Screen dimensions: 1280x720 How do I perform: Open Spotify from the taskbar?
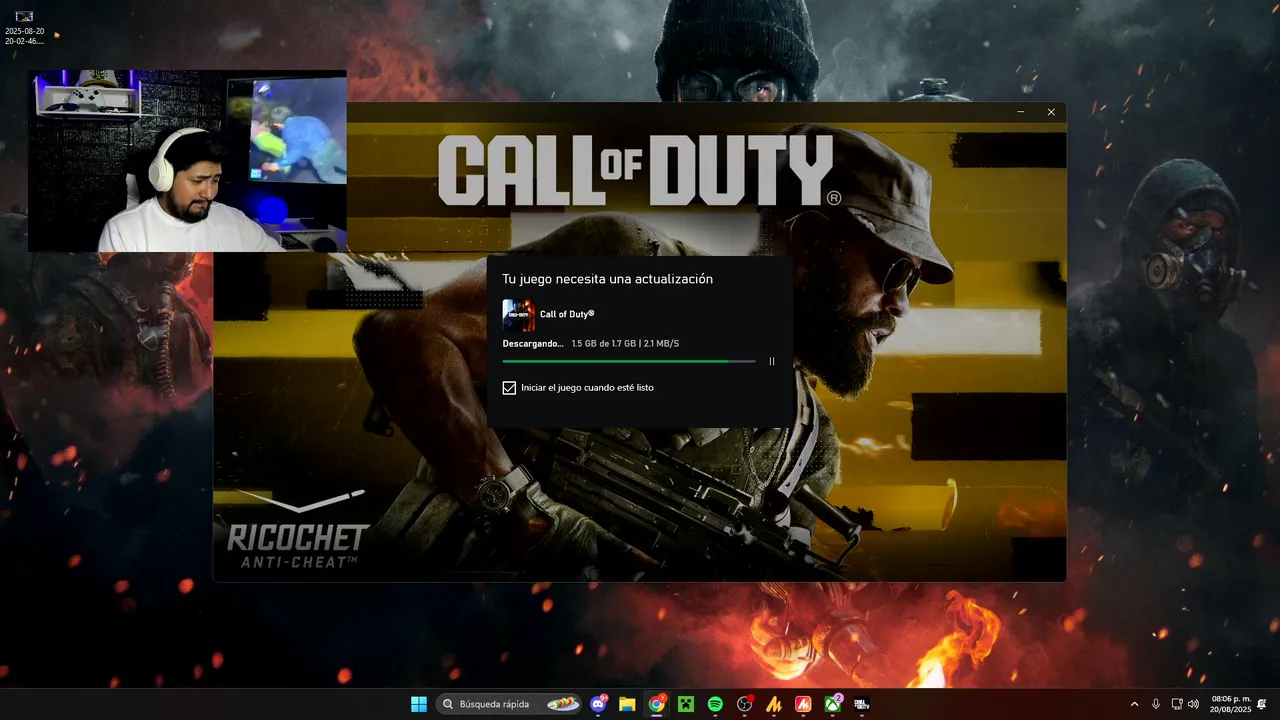(715, 704)
